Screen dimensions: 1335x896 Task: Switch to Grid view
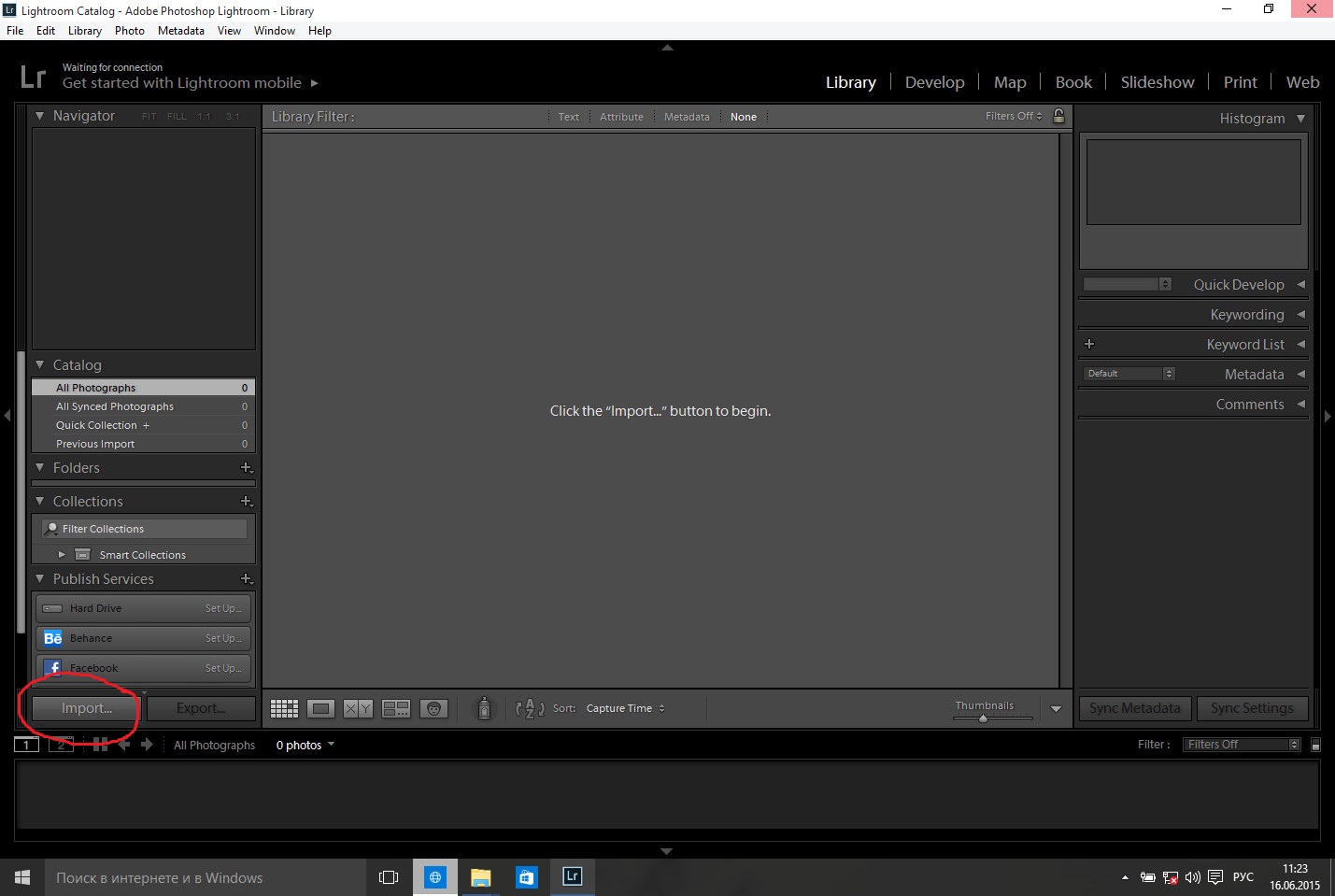(284, 709)
